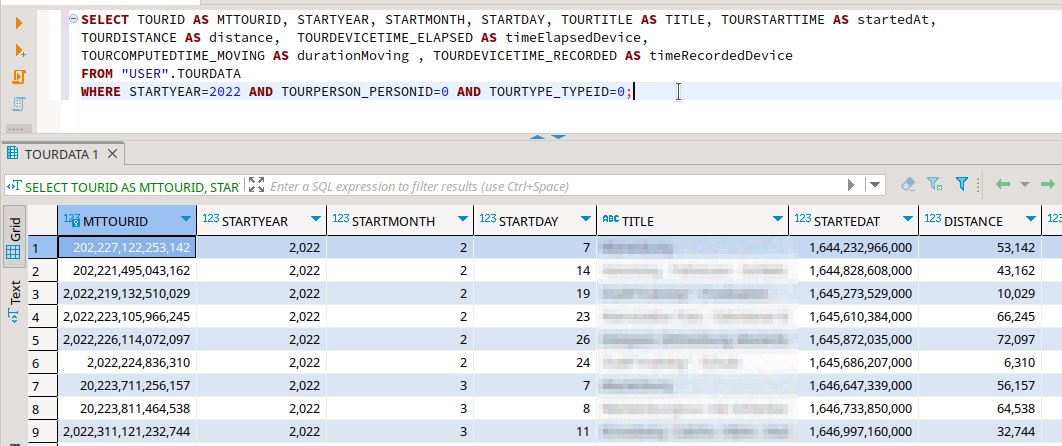Close the TOURDATA 1 result tab
1062x446 pixels.
click(x=112, y=154)
